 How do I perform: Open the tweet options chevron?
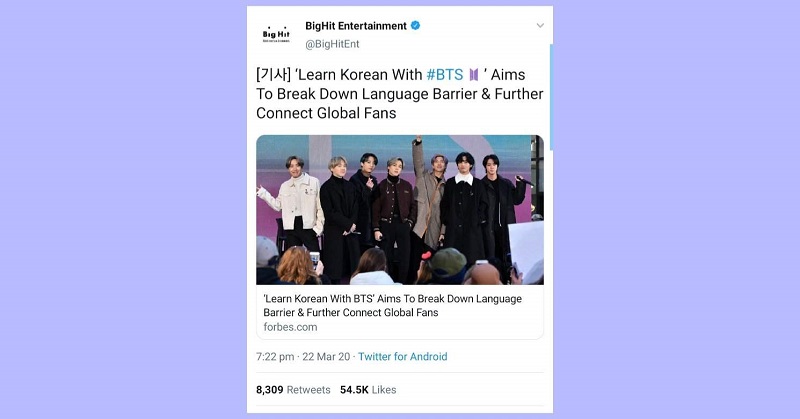pyautogui.click(x=540, y=26)
